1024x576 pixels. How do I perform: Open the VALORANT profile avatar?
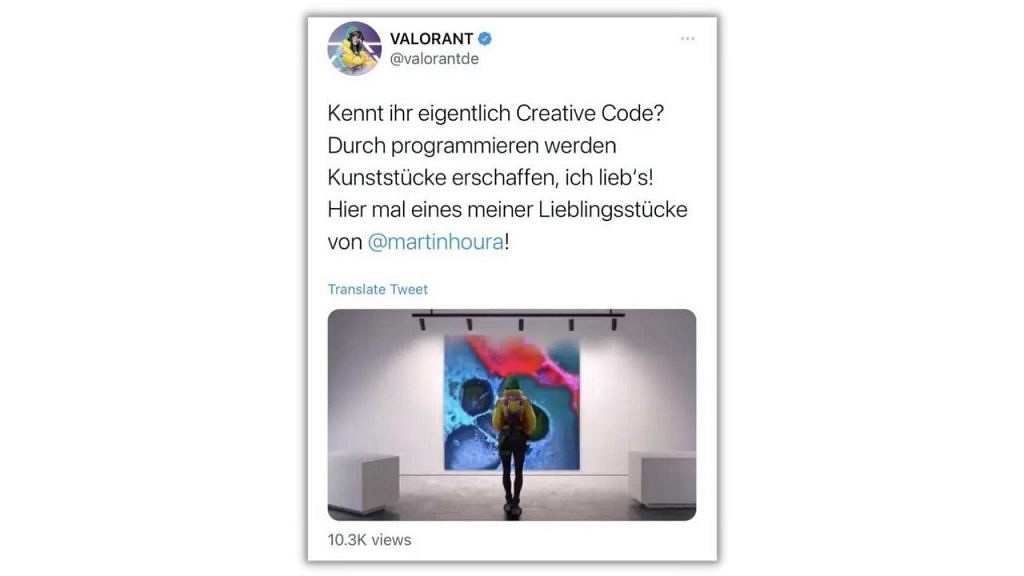pos(355,48)
